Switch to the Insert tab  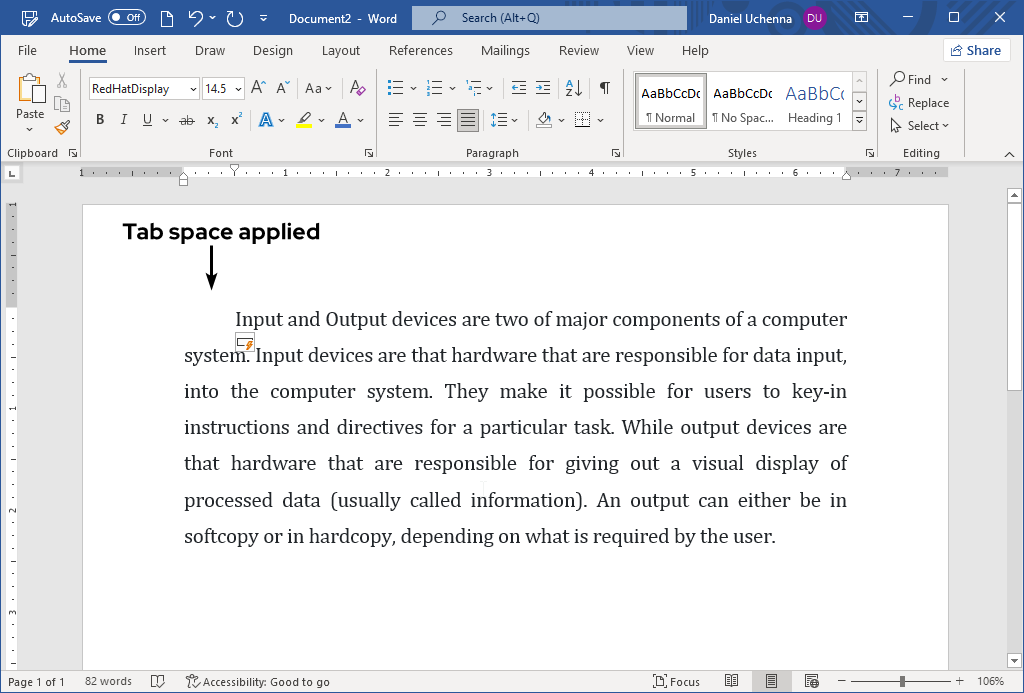(x=150, y=50)
